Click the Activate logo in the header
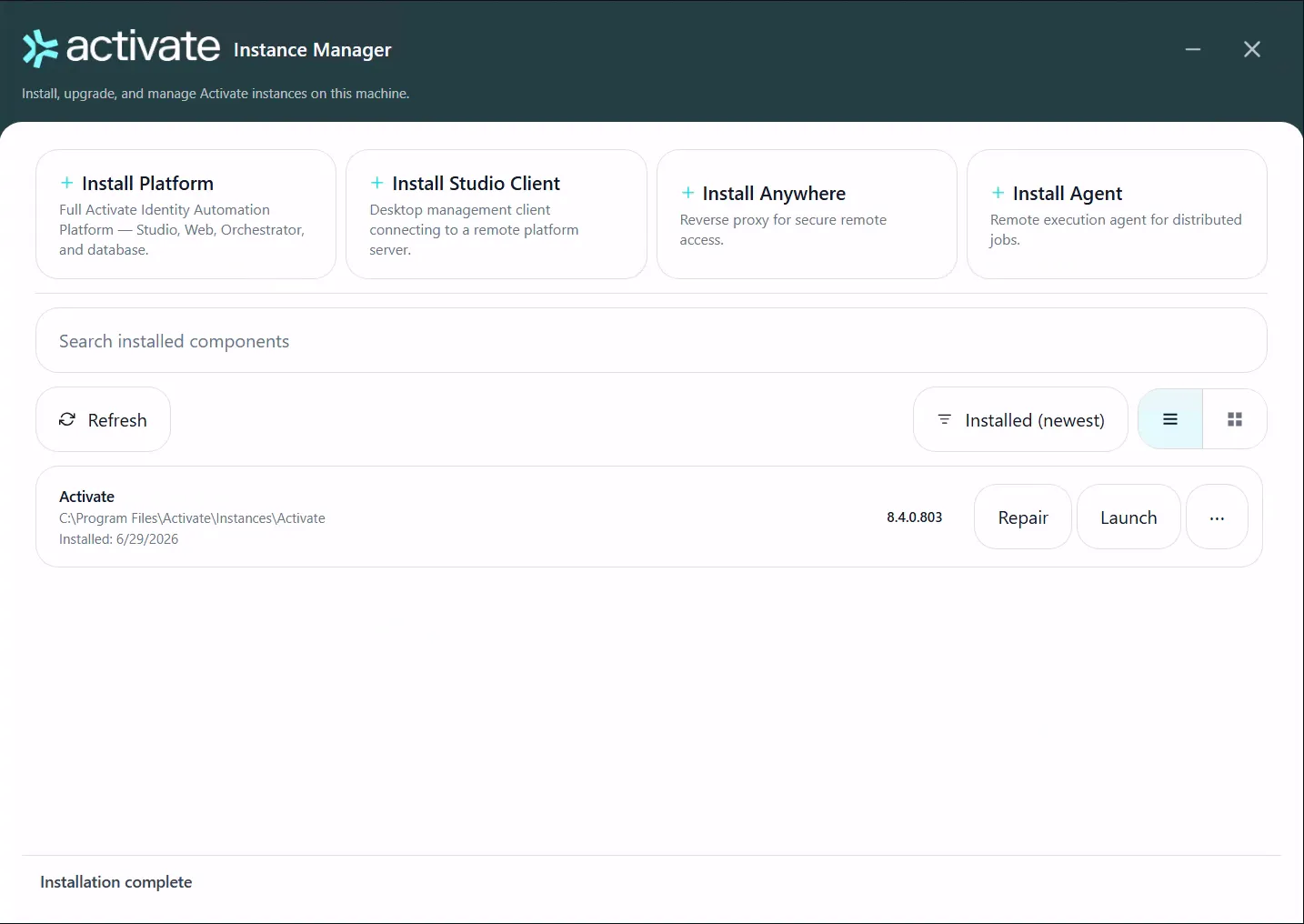The image size is (1304, 924). pyautogui.click(x=121, y=48)
